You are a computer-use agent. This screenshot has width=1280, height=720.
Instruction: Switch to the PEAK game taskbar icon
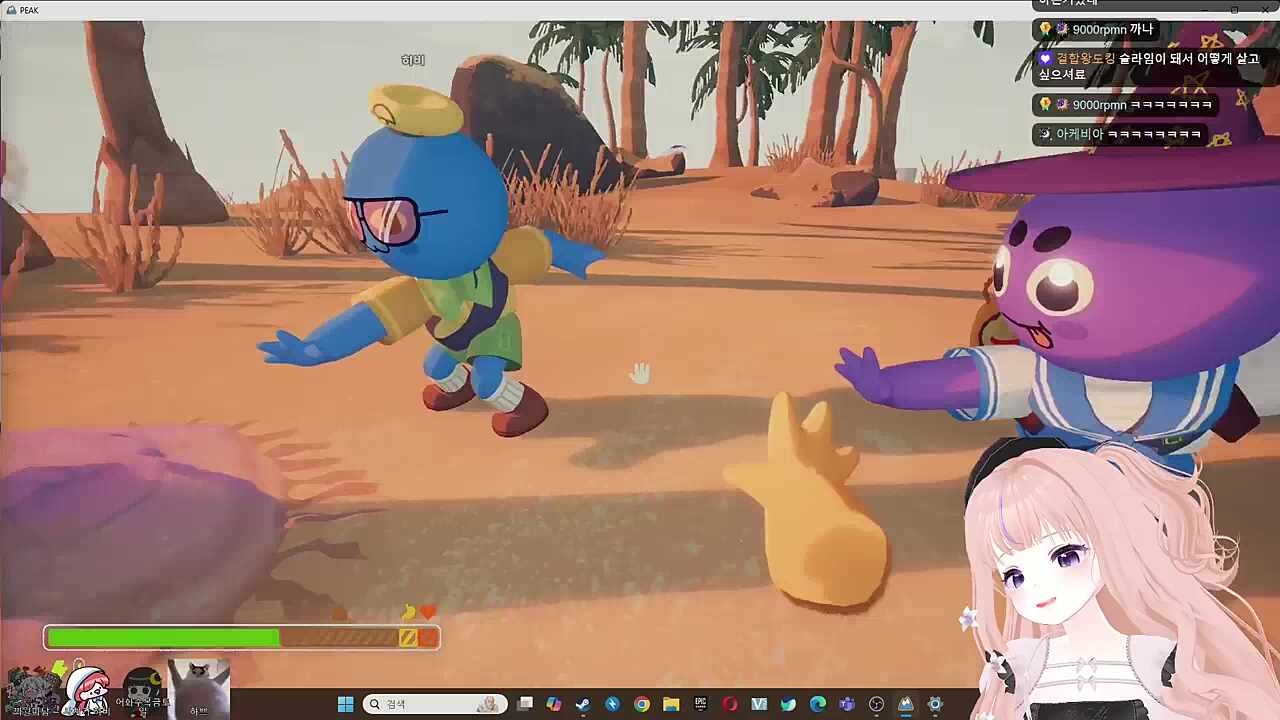[x=906, y=704]
